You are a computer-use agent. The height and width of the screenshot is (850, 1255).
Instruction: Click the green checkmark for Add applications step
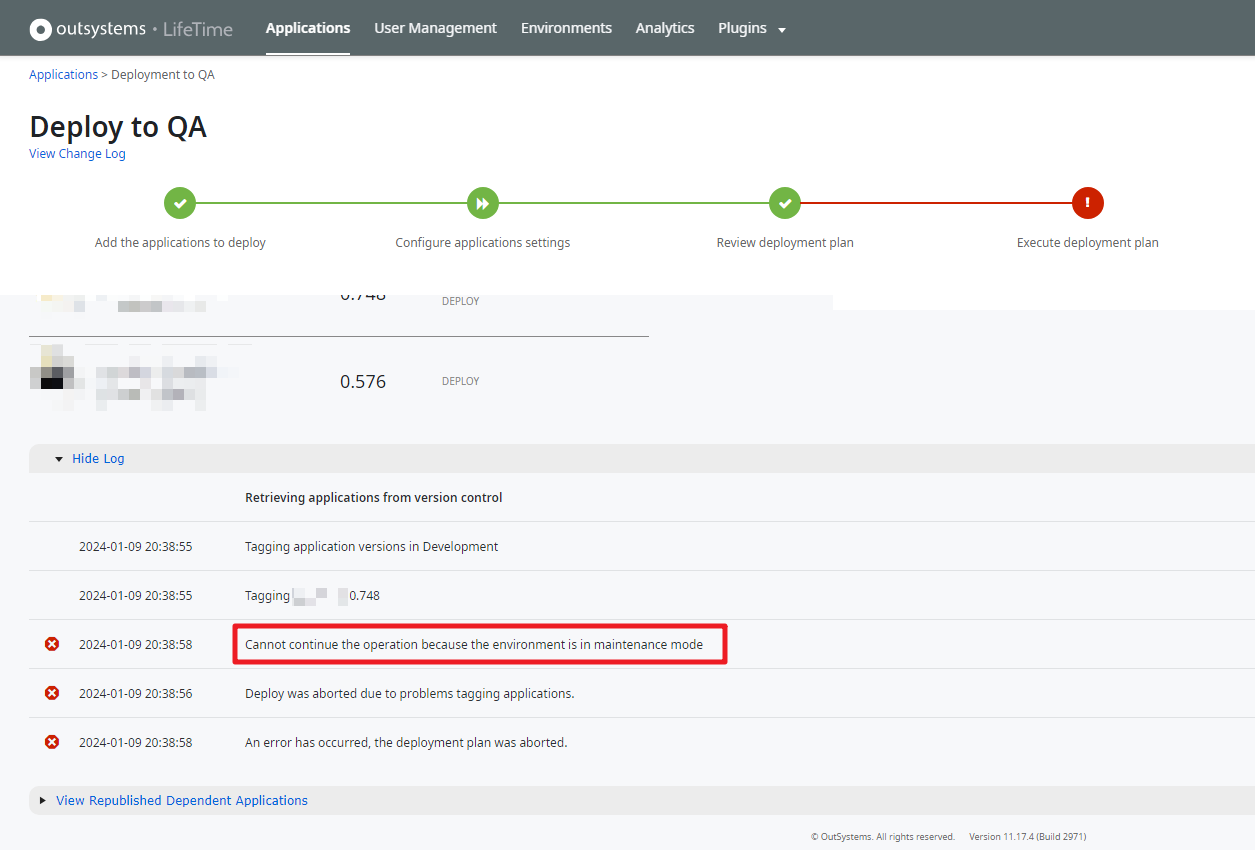[180, 203]
